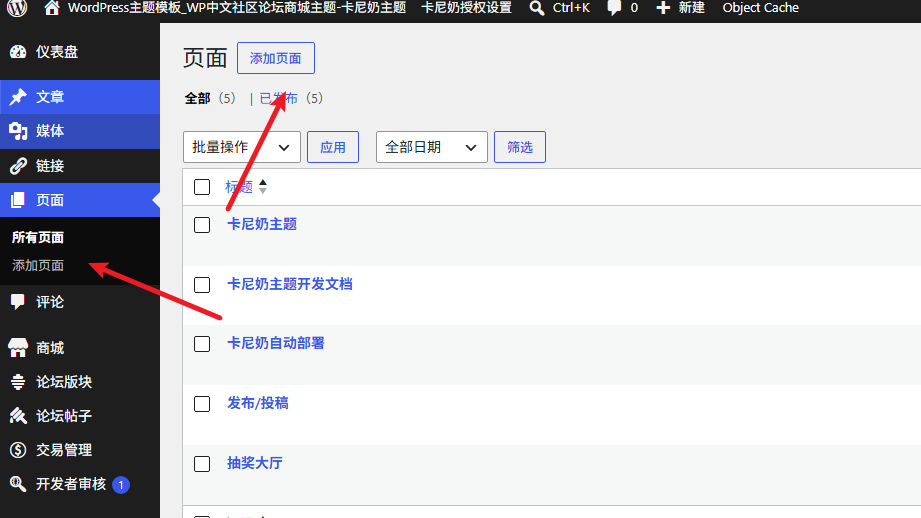
Task: Open 论坛帖子 menu item
Action: (80, 416)
